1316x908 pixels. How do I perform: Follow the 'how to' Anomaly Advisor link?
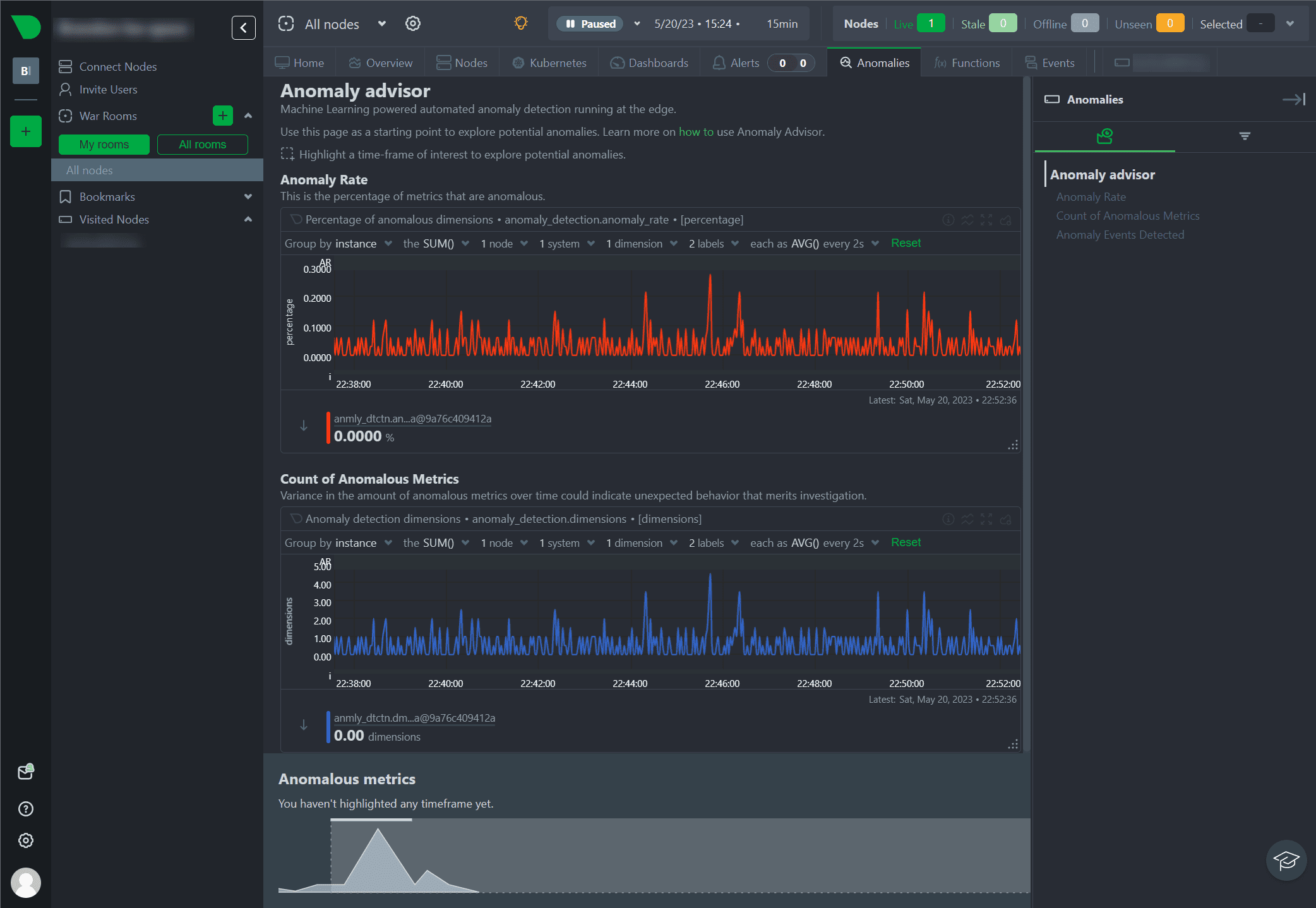click(x=695, y=132)
